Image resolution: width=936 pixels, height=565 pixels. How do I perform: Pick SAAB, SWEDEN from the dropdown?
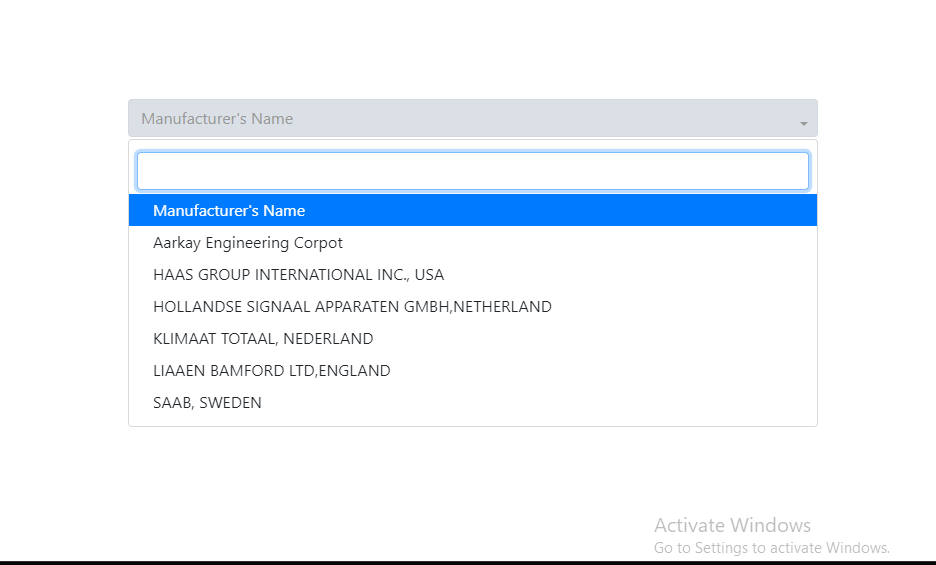click(x=207, y=403)
